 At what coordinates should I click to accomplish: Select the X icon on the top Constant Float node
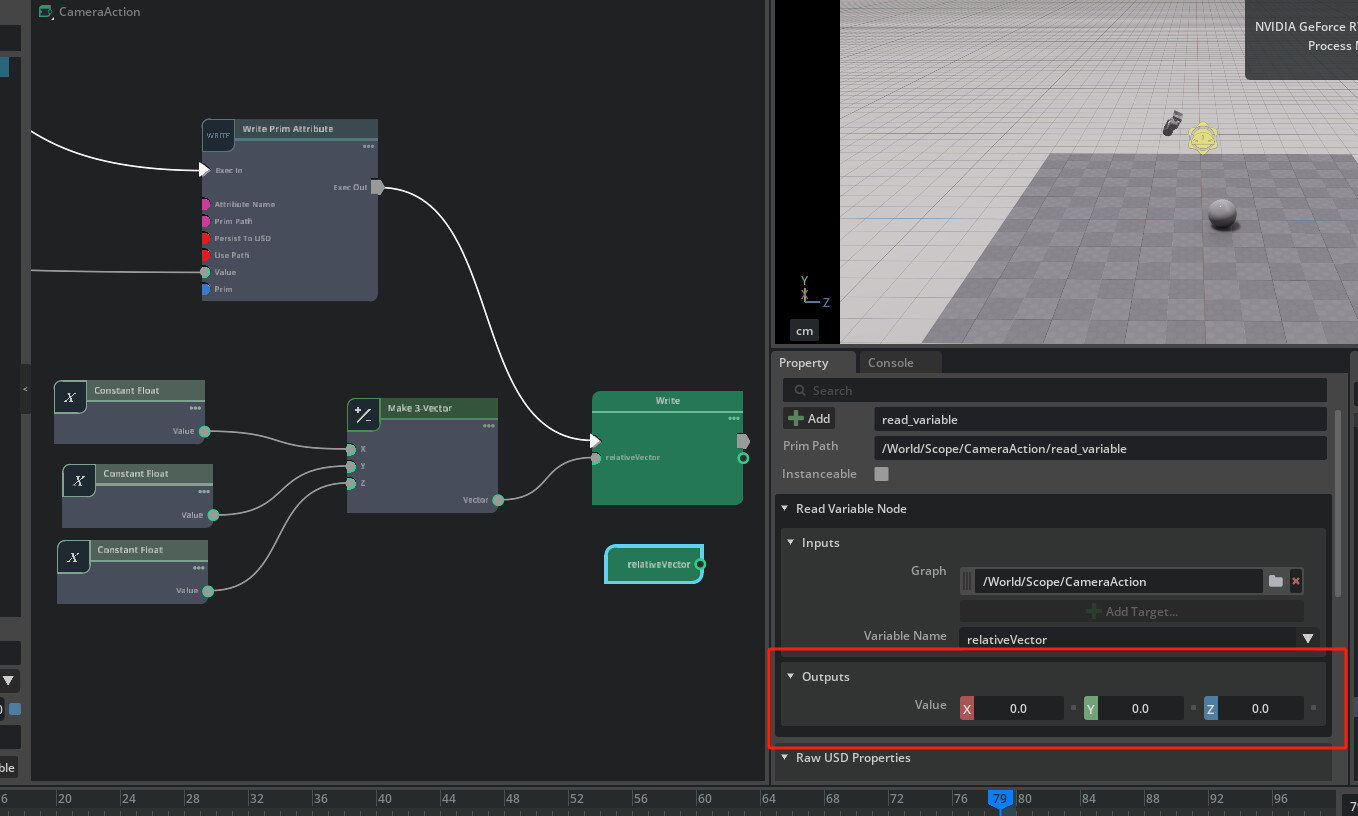[x=70, y=397]
